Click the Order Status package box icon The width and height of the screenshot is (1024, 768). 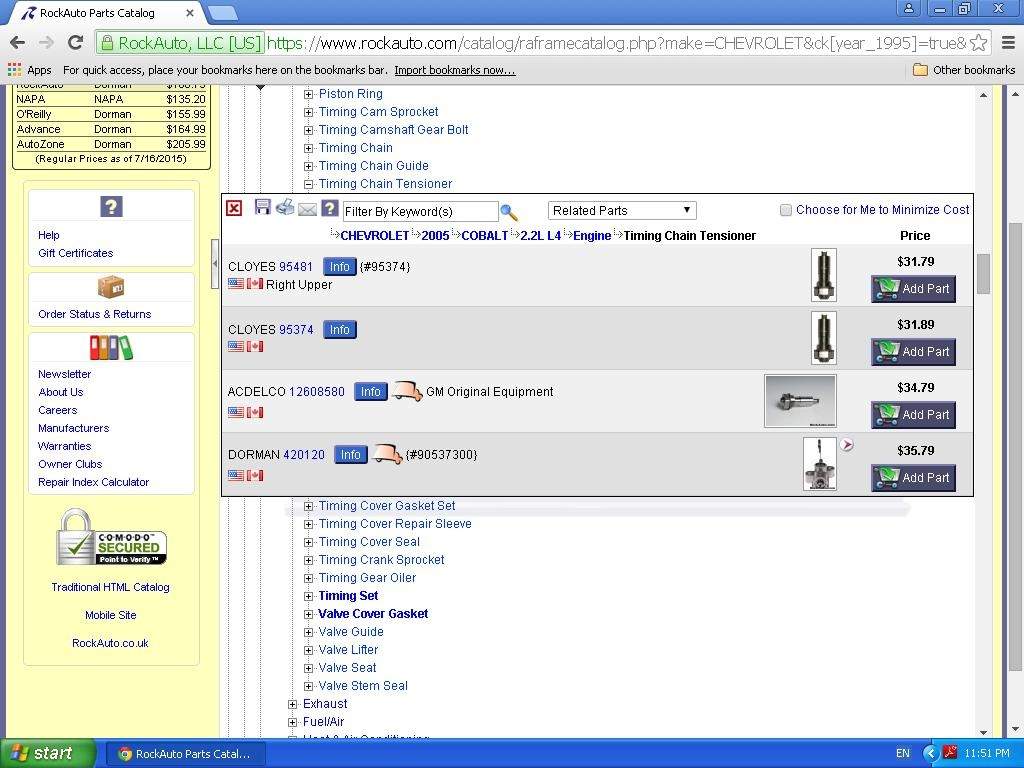111,286
